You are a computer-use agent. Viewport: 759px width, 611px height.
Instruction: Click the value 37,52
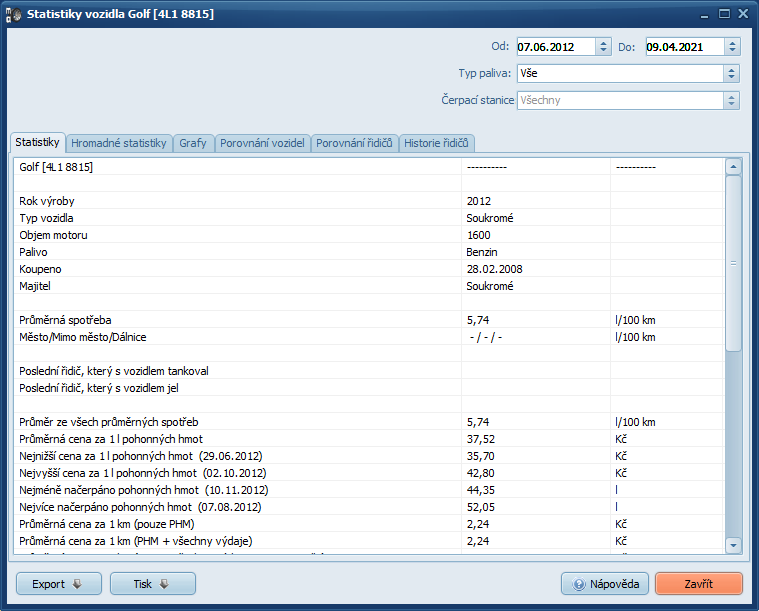click(x=481, y=439)
